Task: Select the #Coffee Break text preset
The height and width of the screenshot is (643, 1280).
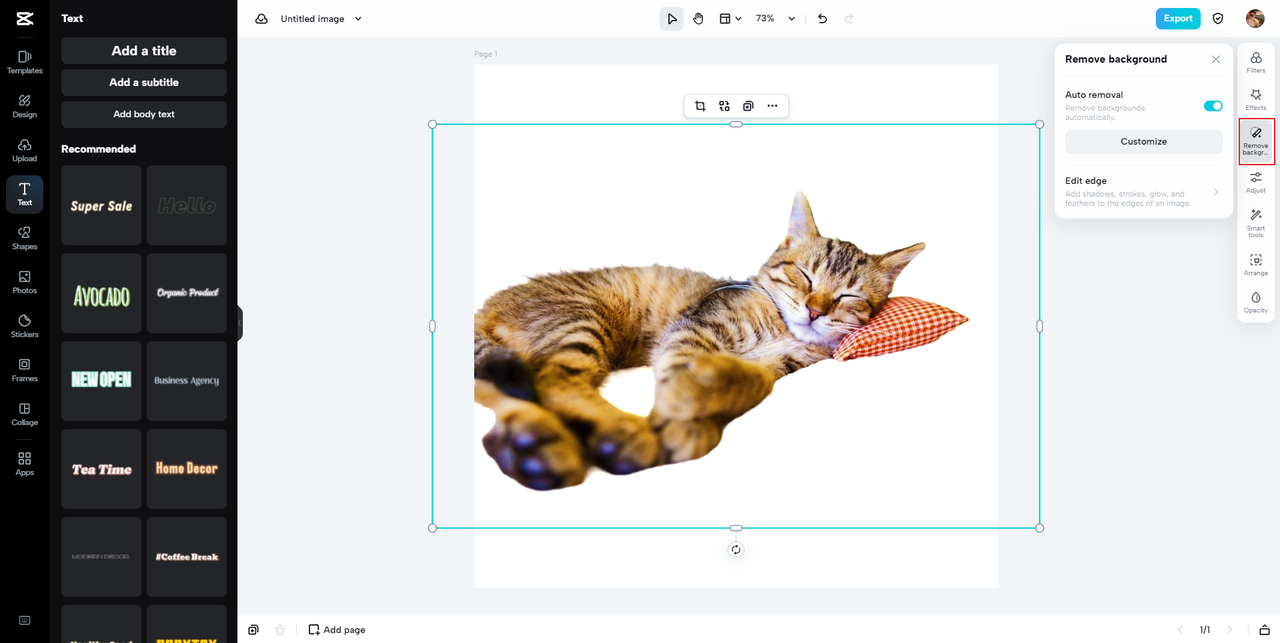Action: 187,557
